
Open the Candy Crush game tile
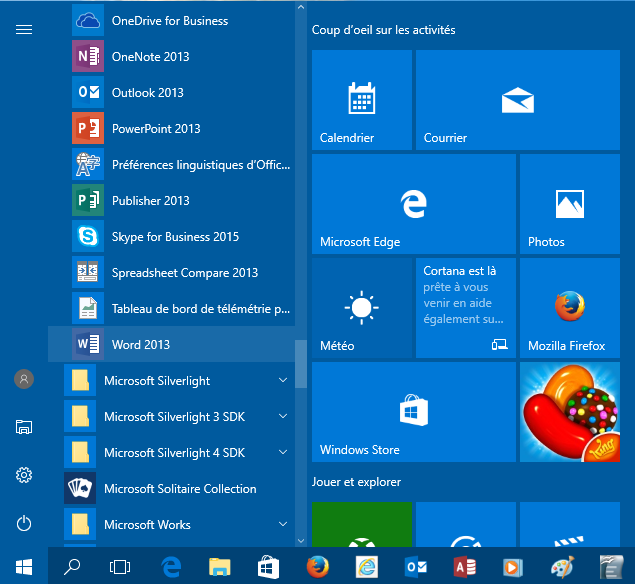(570, 412)
